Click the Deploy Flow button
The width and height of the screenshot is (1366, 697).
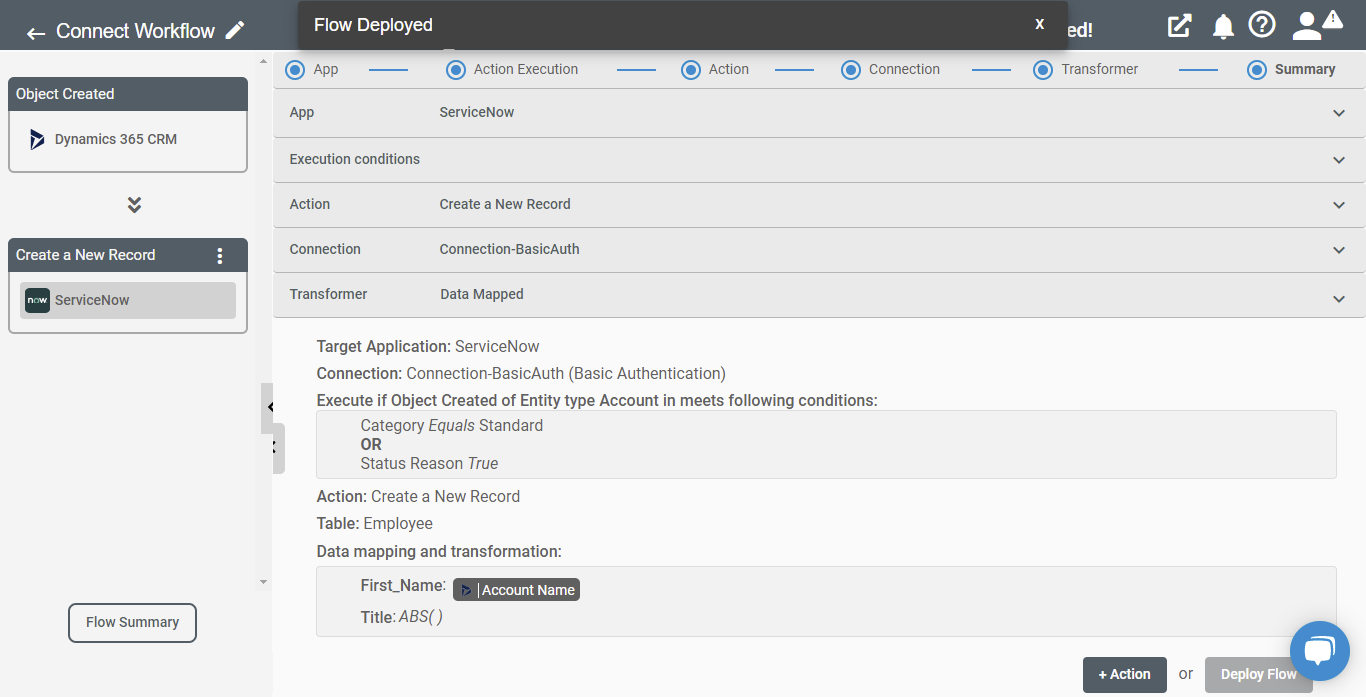tap(1258, 674)
